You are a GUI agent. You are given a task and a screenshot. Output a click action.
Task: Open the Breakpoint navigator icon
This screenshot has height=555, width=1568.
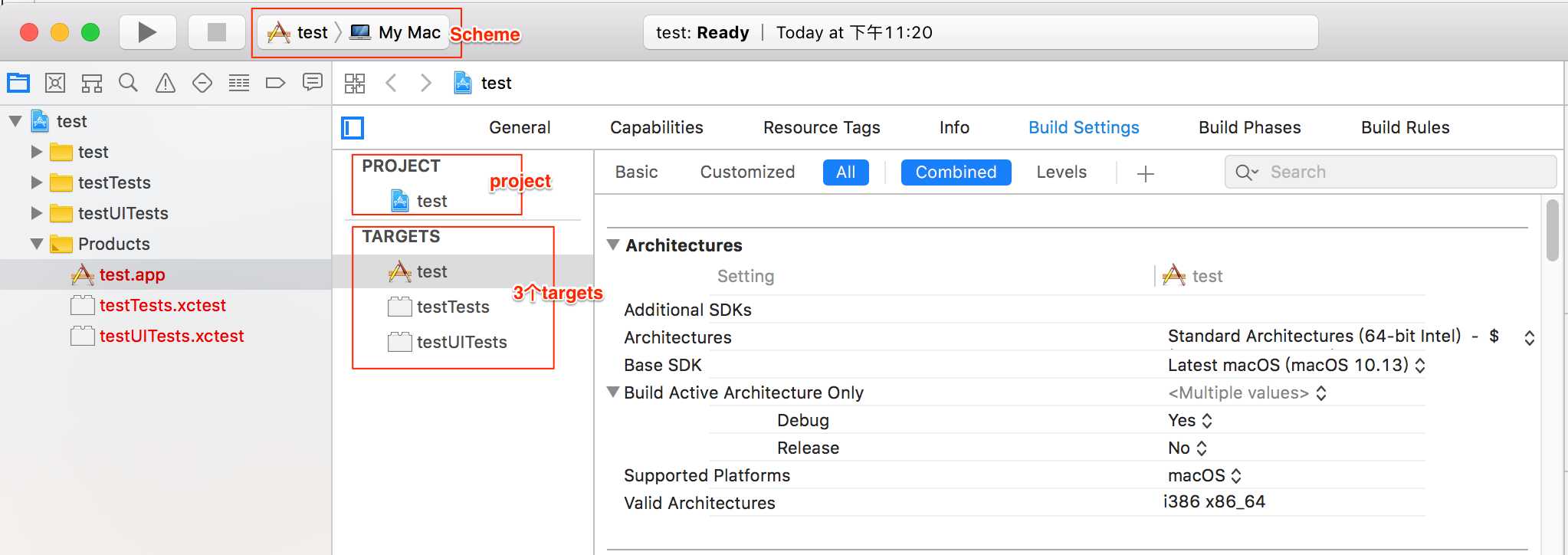pyautogui.click(x=275, y=83)
